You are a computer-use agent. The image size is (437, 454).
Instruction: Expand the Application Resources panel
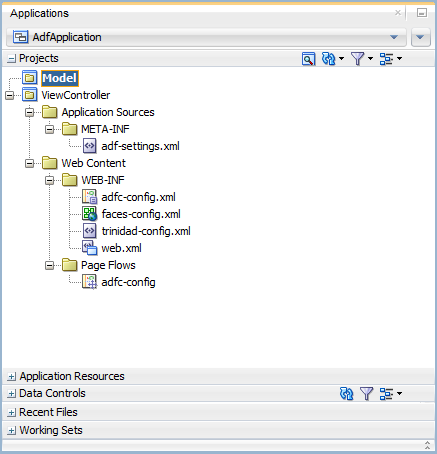pos(12,377)
